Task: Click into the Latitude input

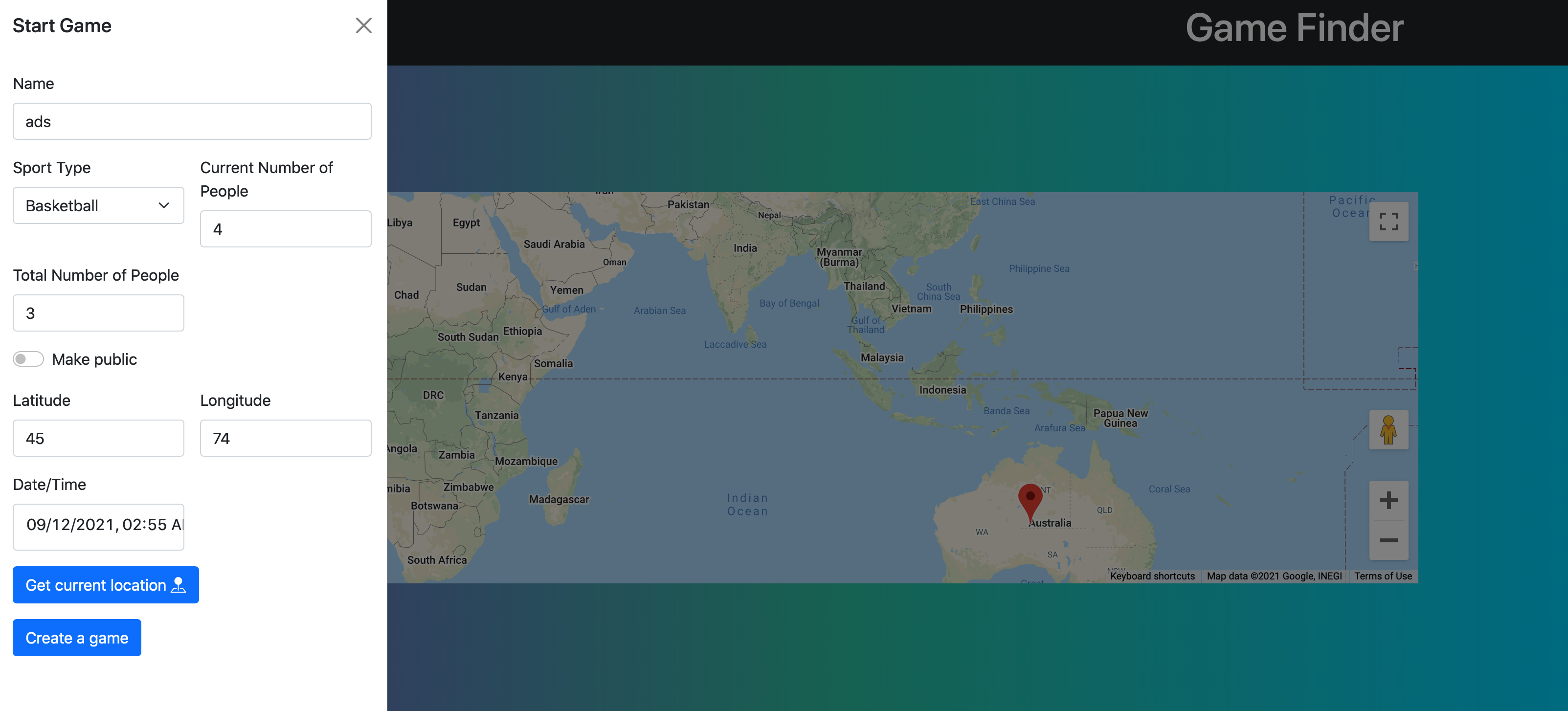Action: click(98, 438)
